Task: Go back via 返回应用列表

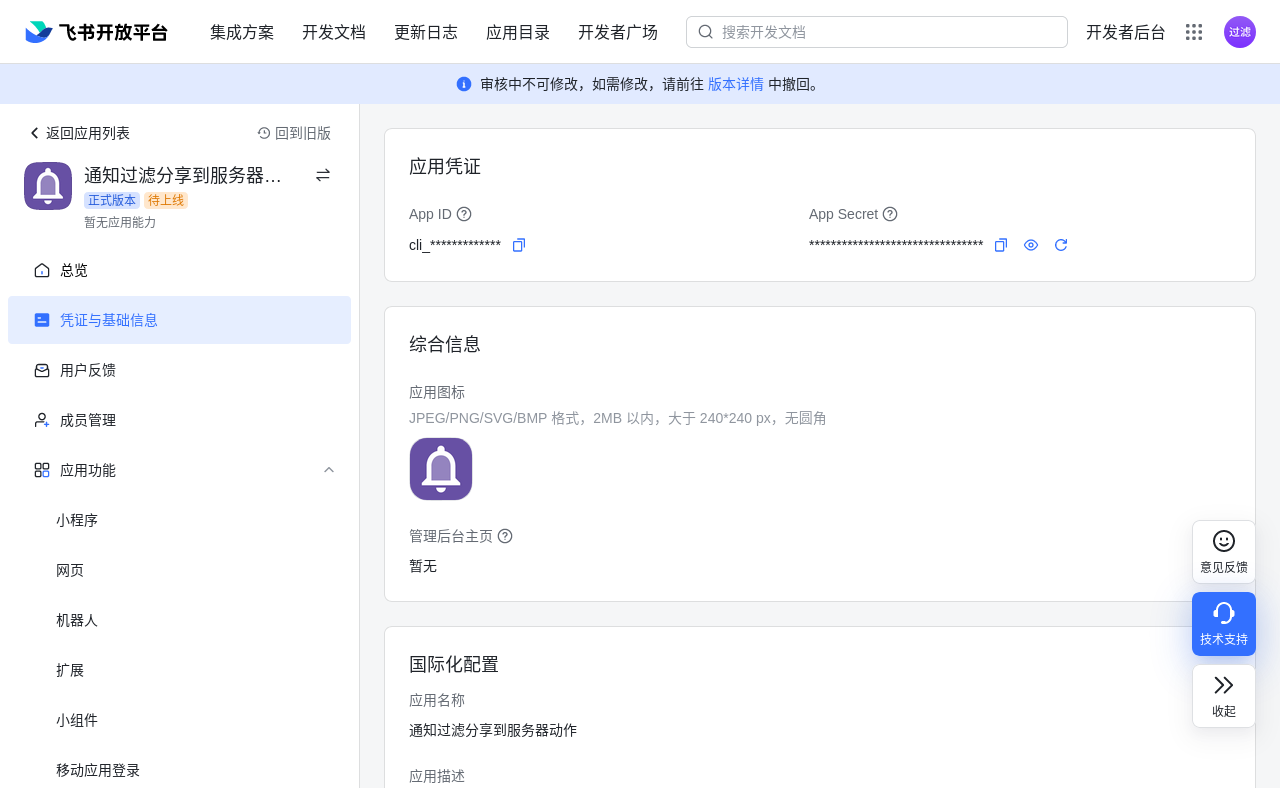Action: click(x=80, y=133)
